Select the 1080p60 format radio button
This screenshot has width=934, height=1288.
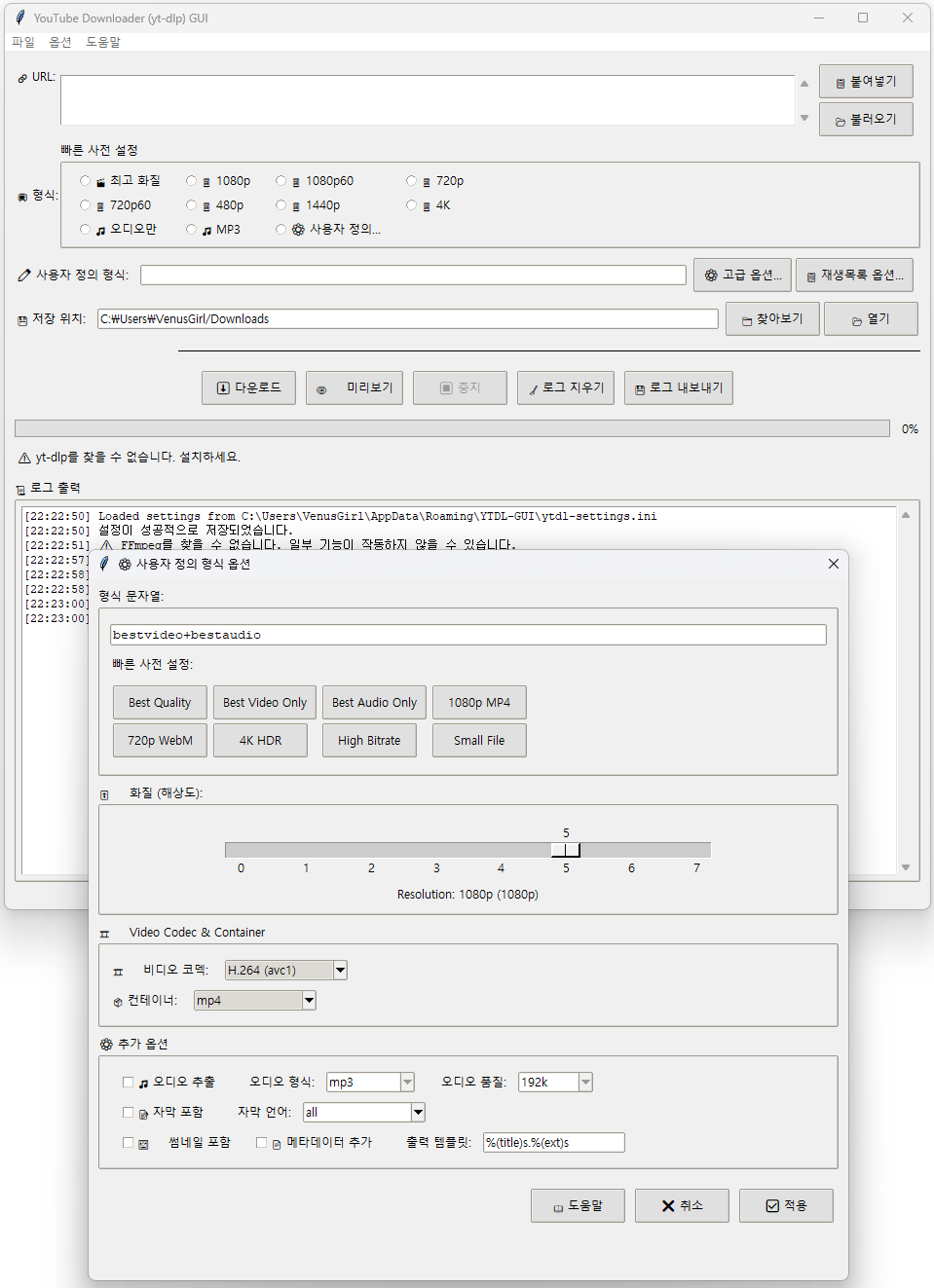pos(281,181)
